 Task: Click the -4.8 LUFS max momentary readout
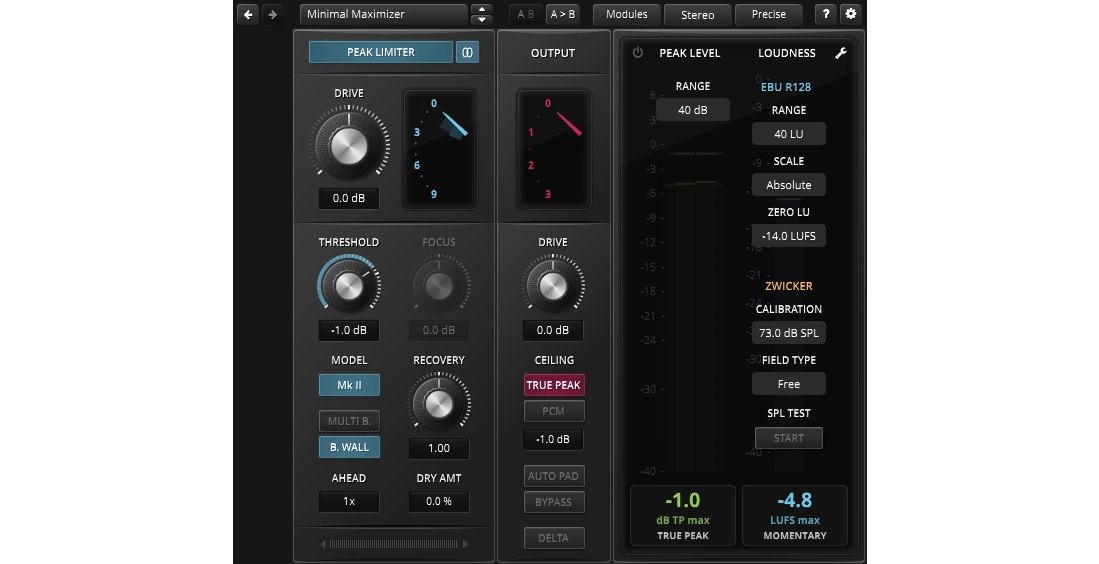tap(795, 516)
